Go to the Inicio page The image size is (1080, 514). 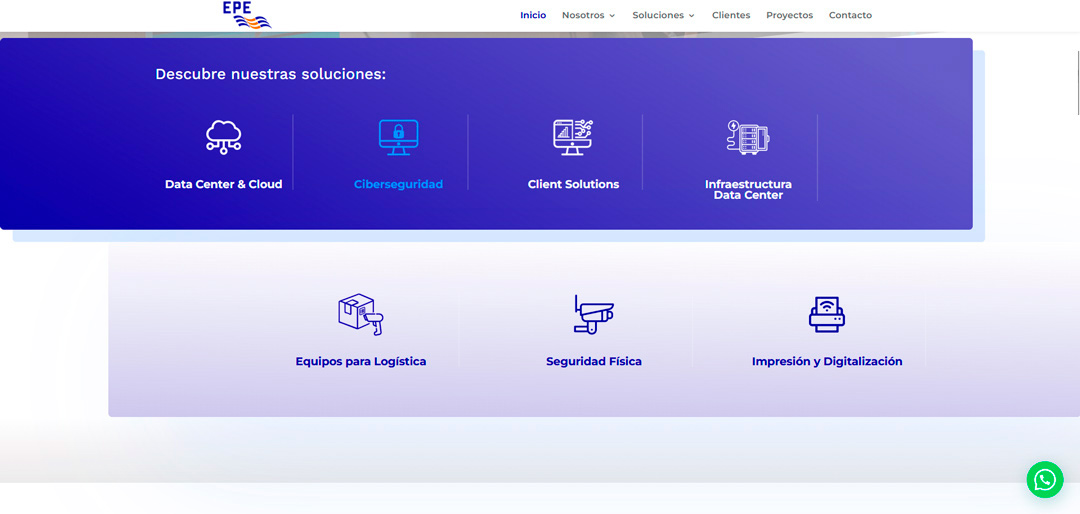(533, 15)
